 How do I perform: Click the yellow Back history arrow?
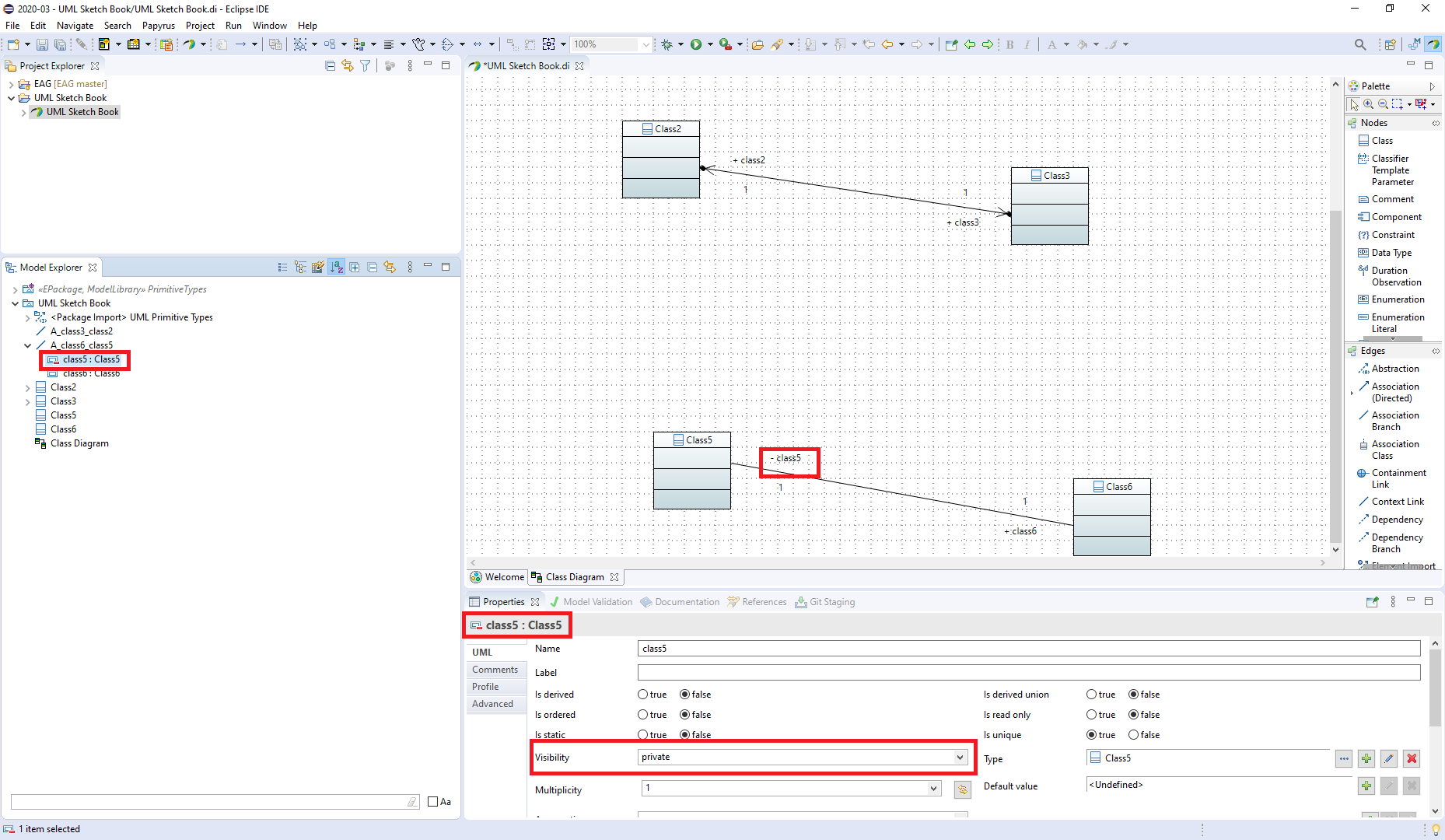pyautogui.click(x=887, y=44)
